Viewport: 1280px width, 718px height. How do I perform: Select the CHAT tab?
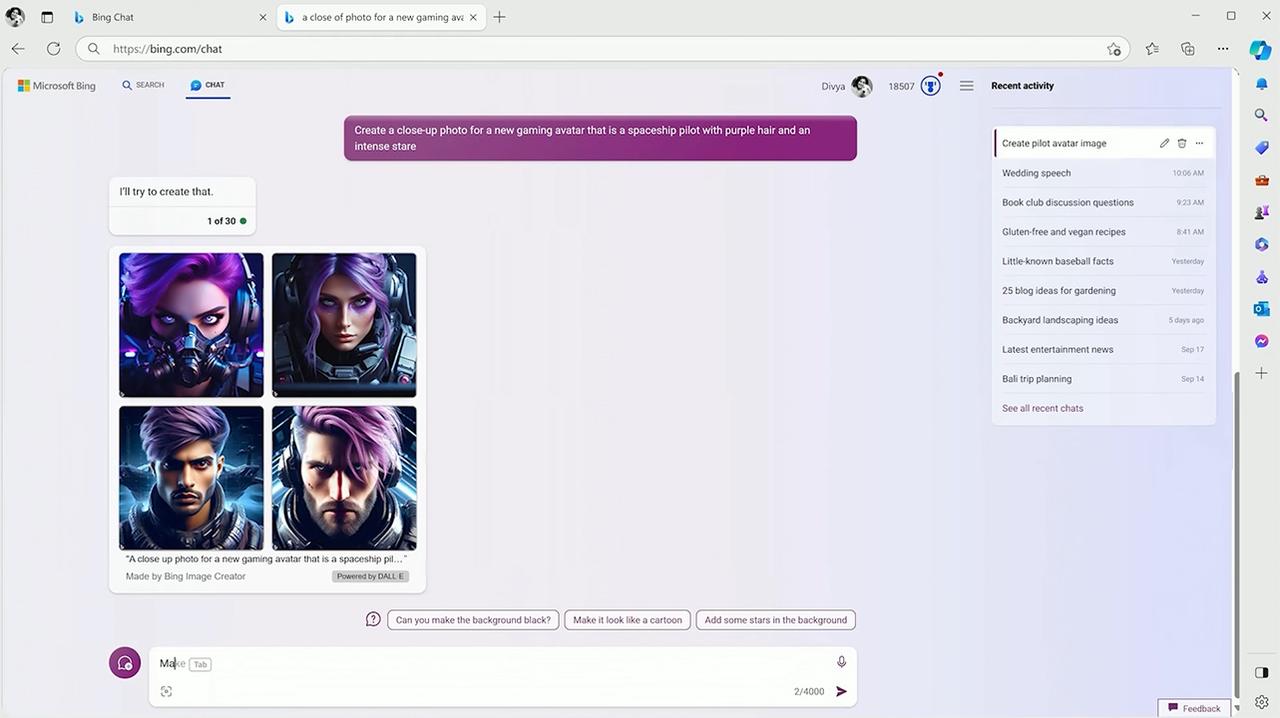(208, 85)
